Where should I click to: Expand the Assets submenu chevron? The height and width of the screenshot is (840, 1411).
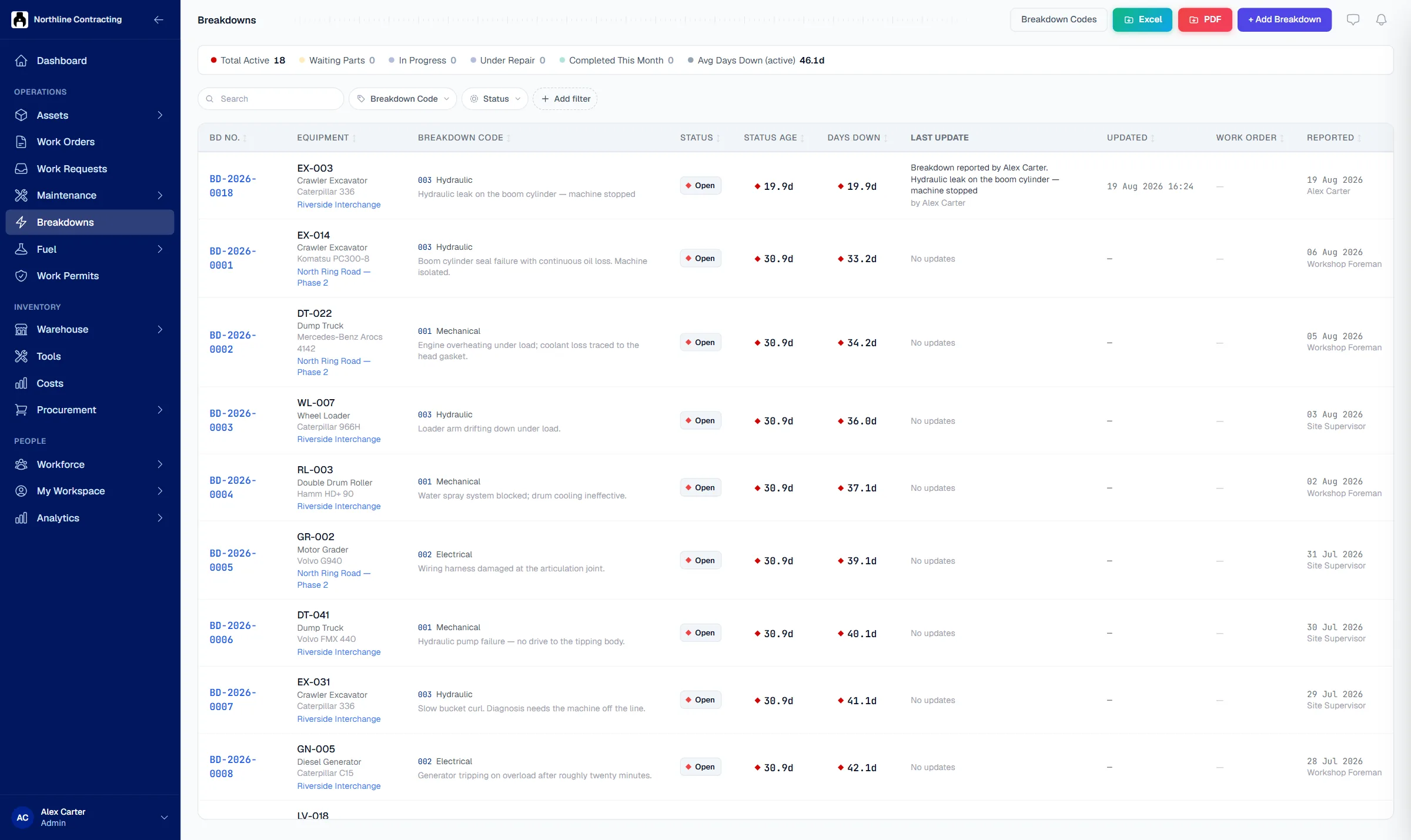[x=160, y=115]
